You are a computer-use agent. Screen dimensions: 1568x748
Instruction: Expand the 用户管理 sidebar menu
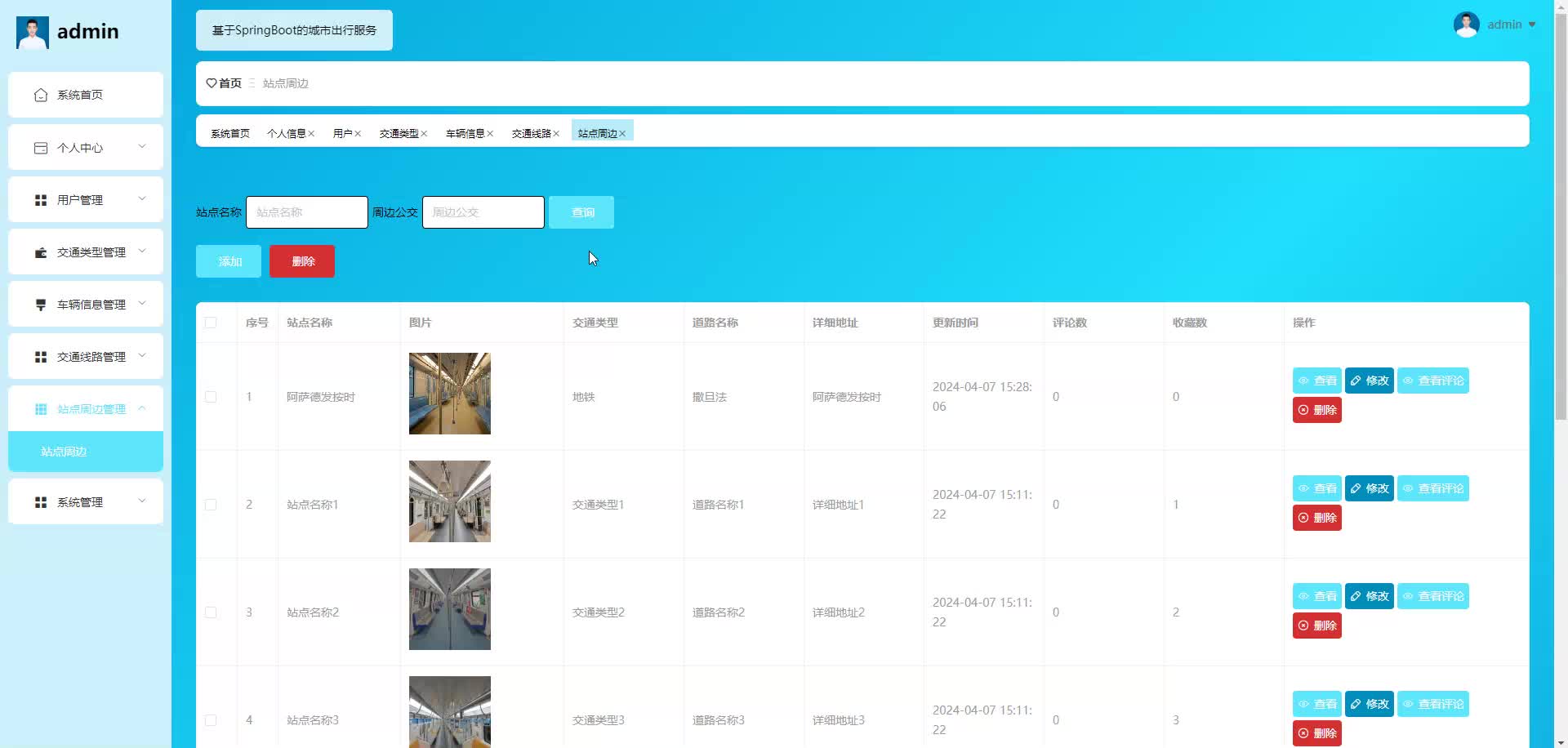coord(86,199)
